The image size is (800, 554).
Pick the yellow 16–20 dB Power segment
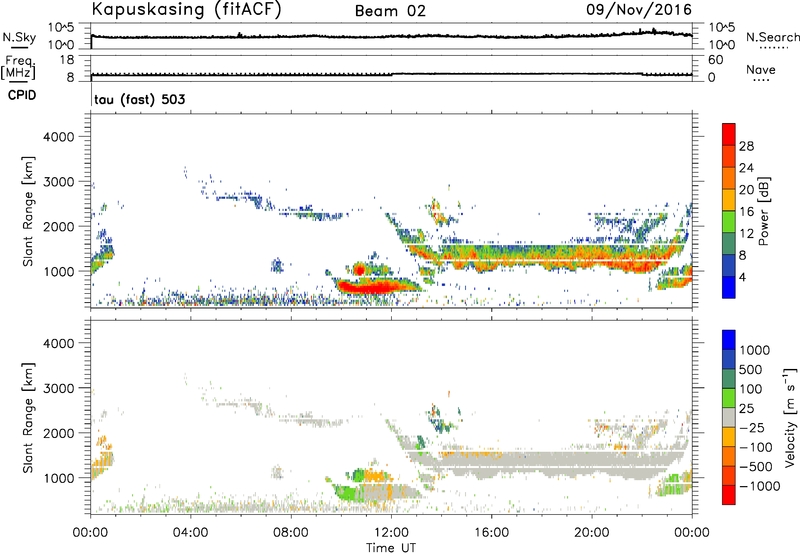tap(729, 200)
